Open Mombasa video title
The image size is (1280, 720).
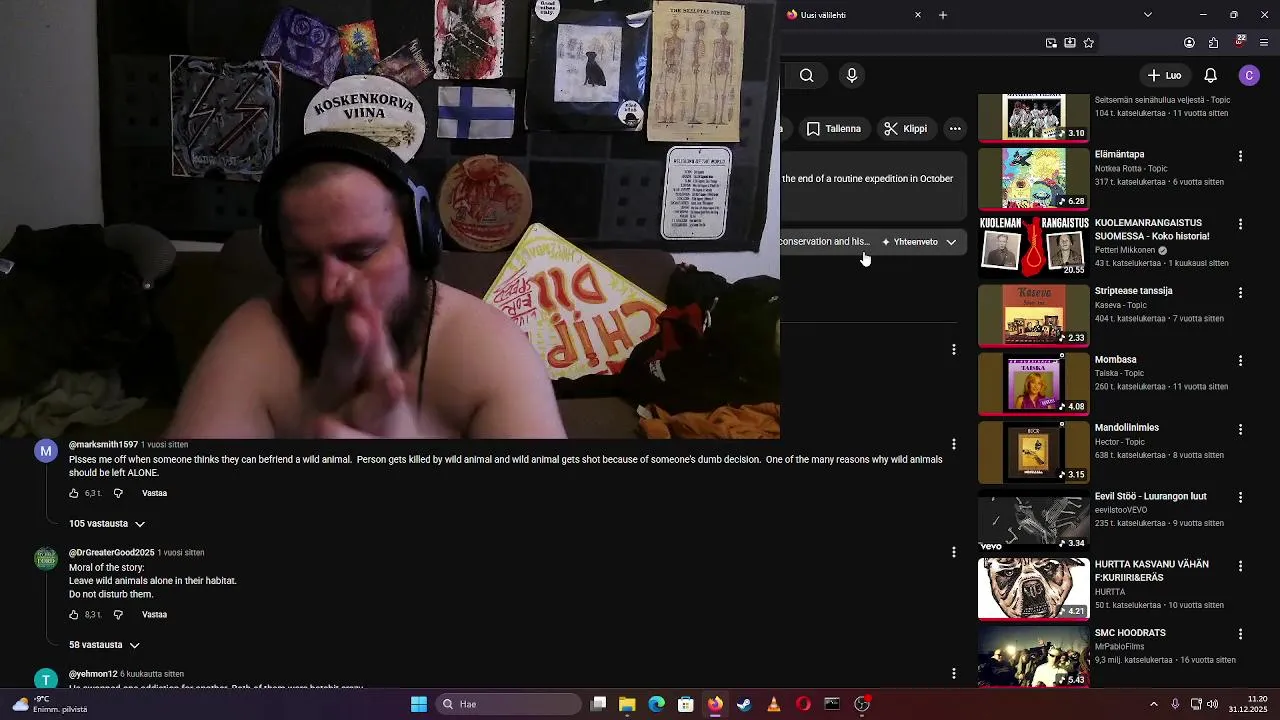(x=1115, y=360)
